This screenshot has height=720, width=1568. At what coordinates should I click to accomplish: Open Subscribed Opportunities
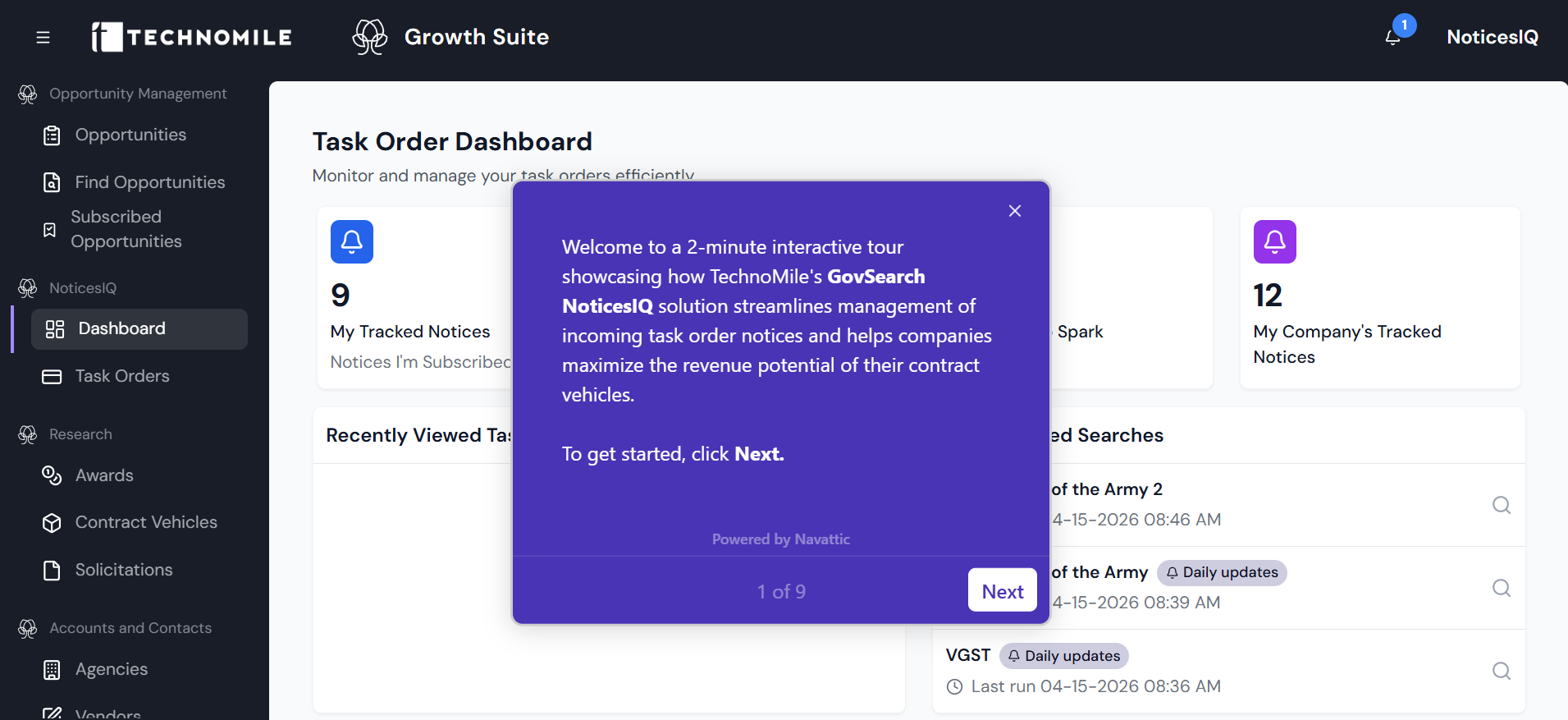click(x=126, y=229)
